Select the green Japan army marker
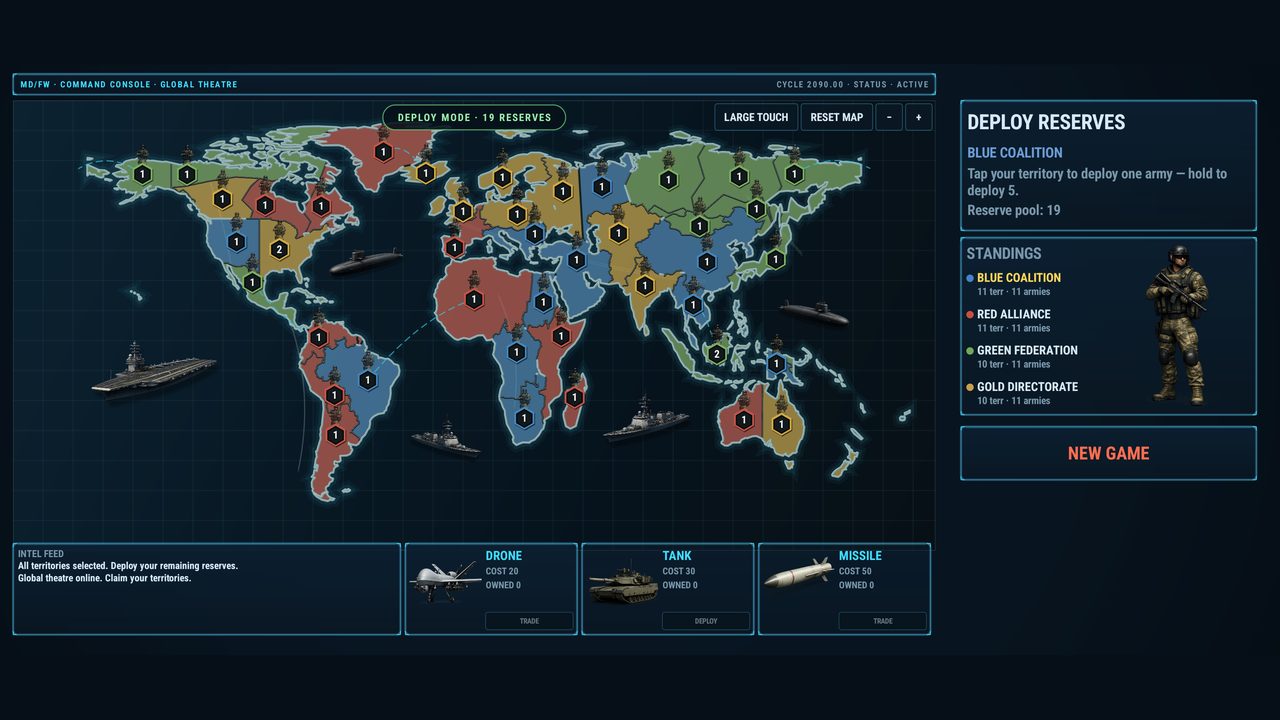This screenshot has width=1280, height=720. click(x=774, y=258)
